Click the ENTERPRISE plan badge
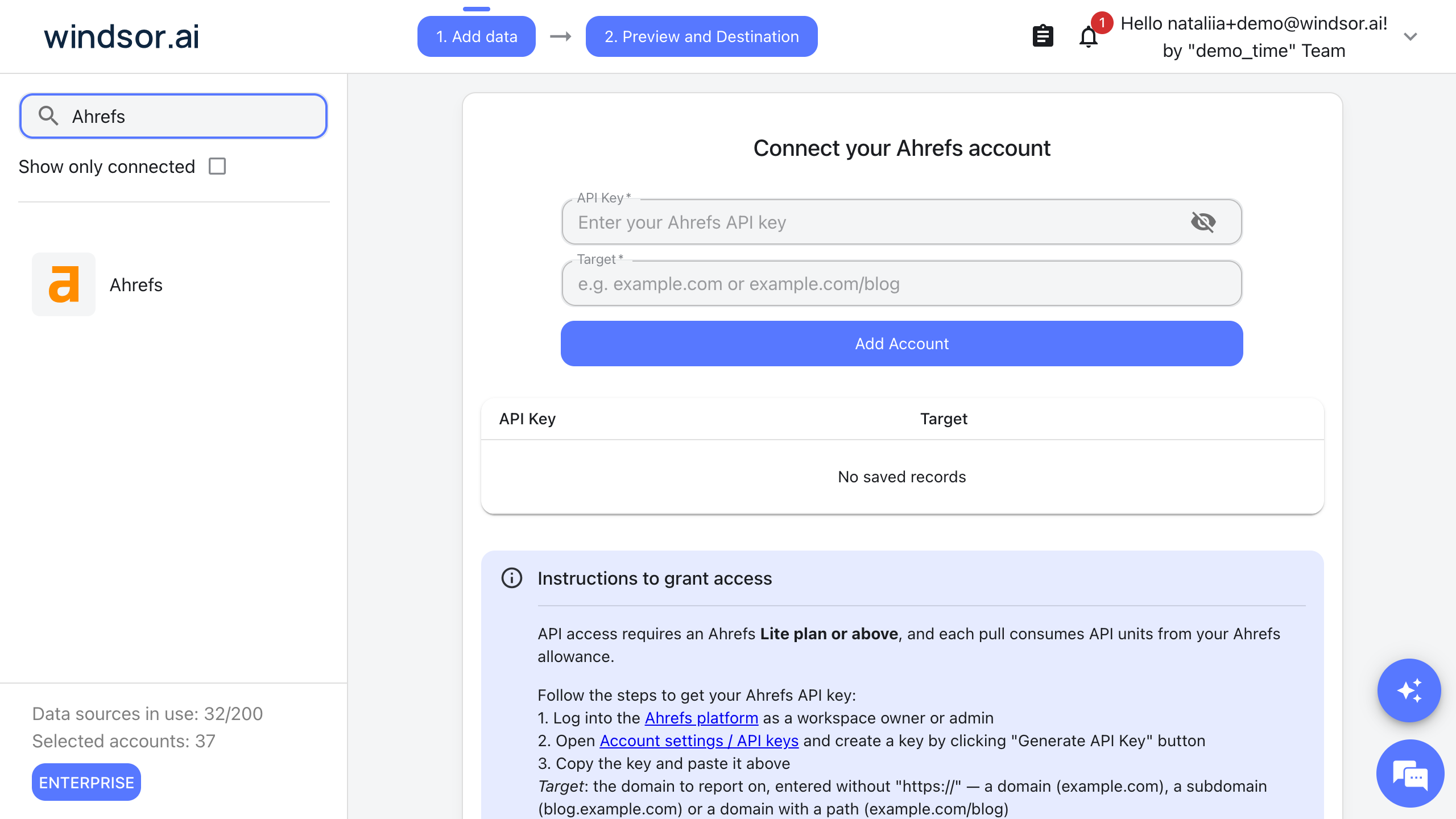Viewport: 1456px width, 819px height. coord(86,783)
